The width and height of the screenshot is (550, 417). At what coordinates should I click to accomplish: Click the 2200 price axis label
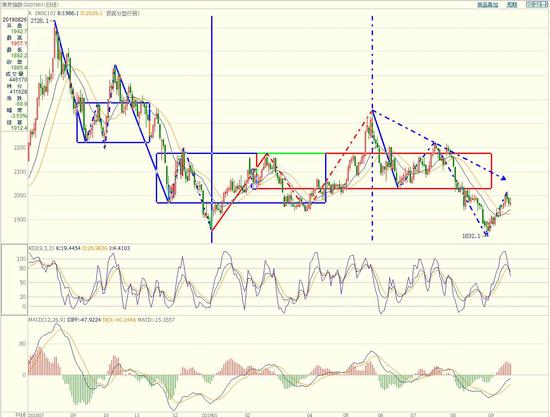pyautogui.click(x=20, y=148)
